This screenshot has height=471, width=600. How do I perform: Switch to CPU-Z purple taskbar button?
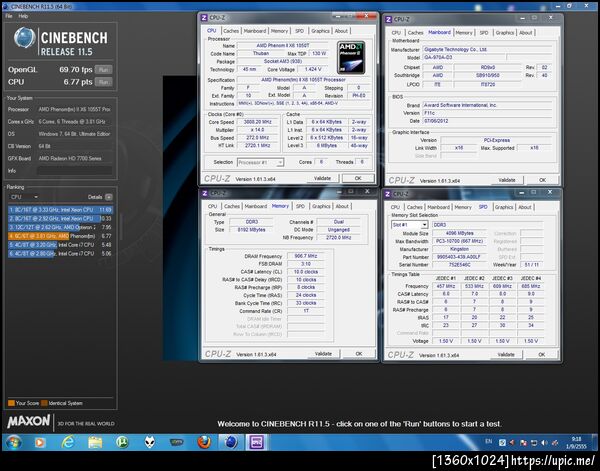(256, 442)
